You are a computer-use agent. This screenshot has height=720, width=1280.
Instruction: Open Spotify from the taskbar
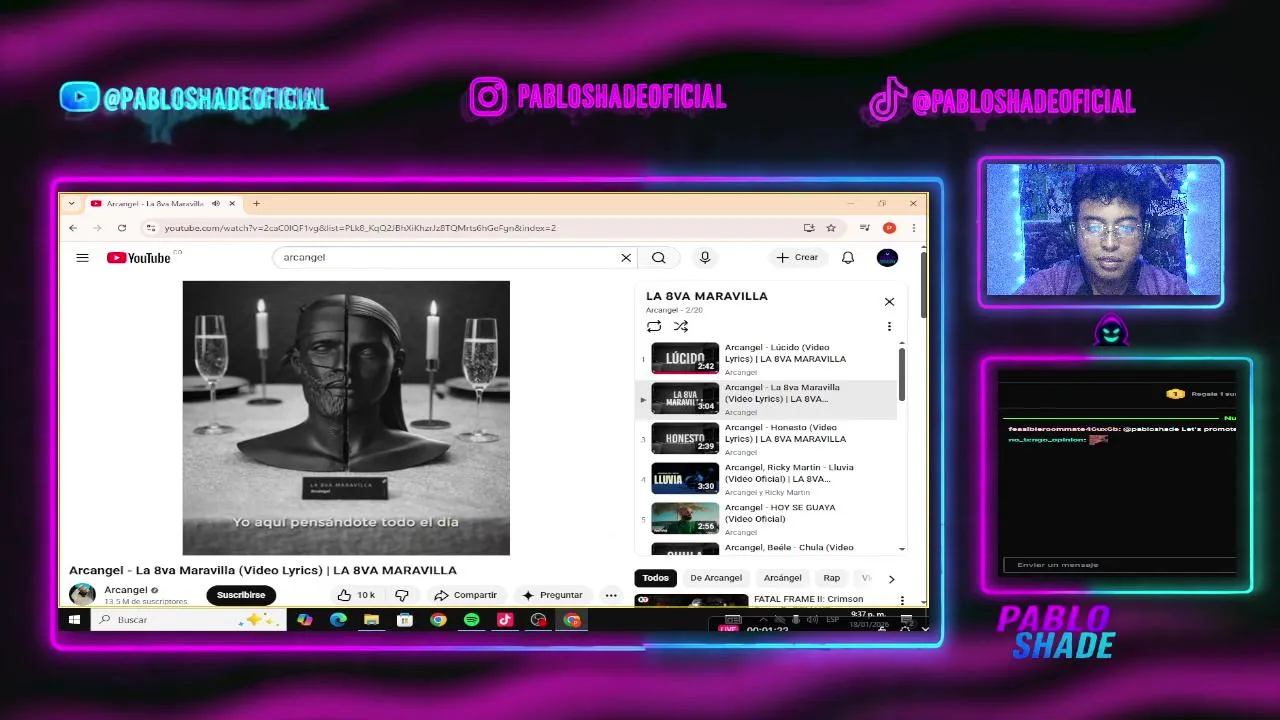[x=471, y=620]
